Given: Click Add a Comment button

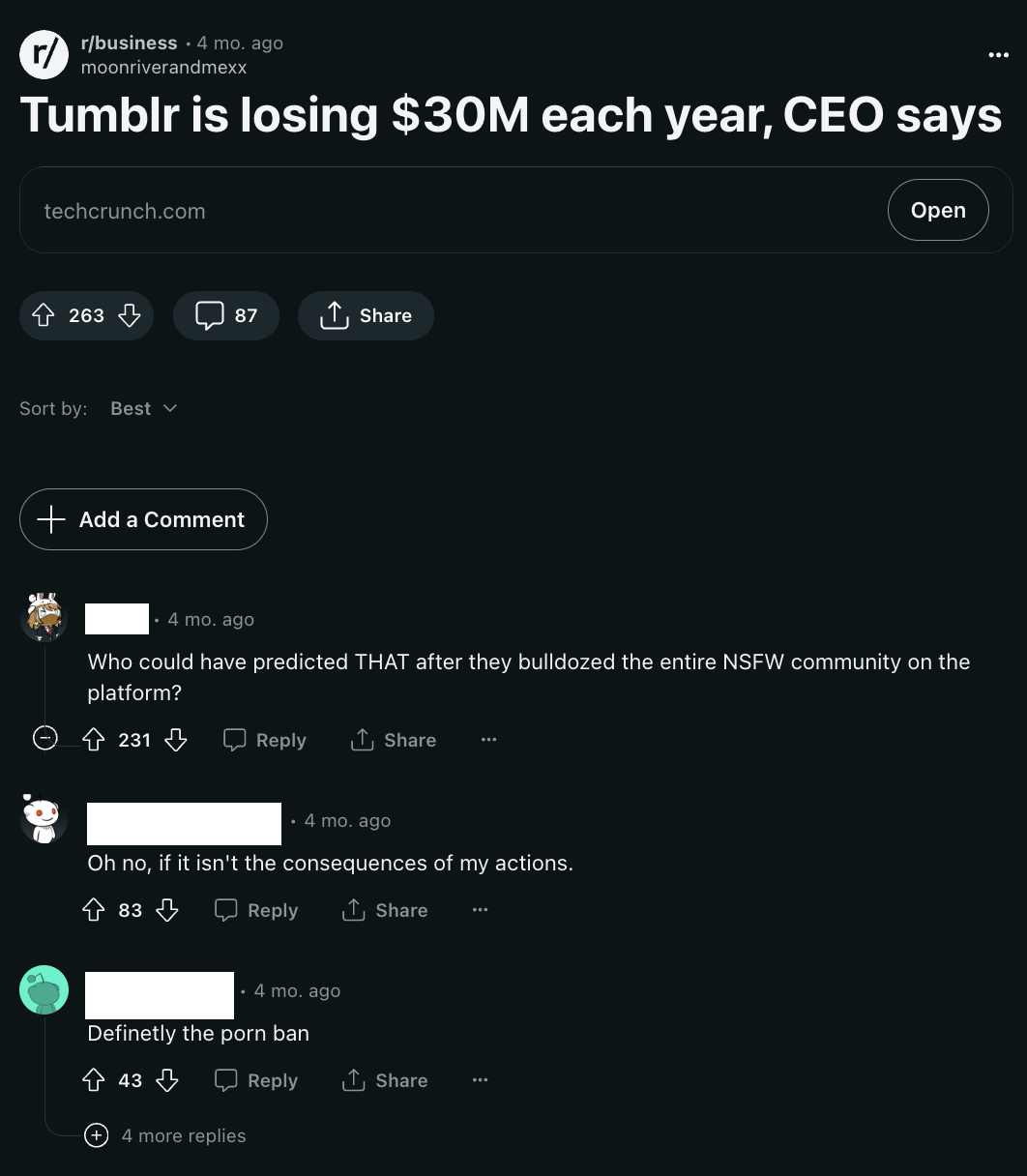Looking at the screenshot, I should pos(143,519).
